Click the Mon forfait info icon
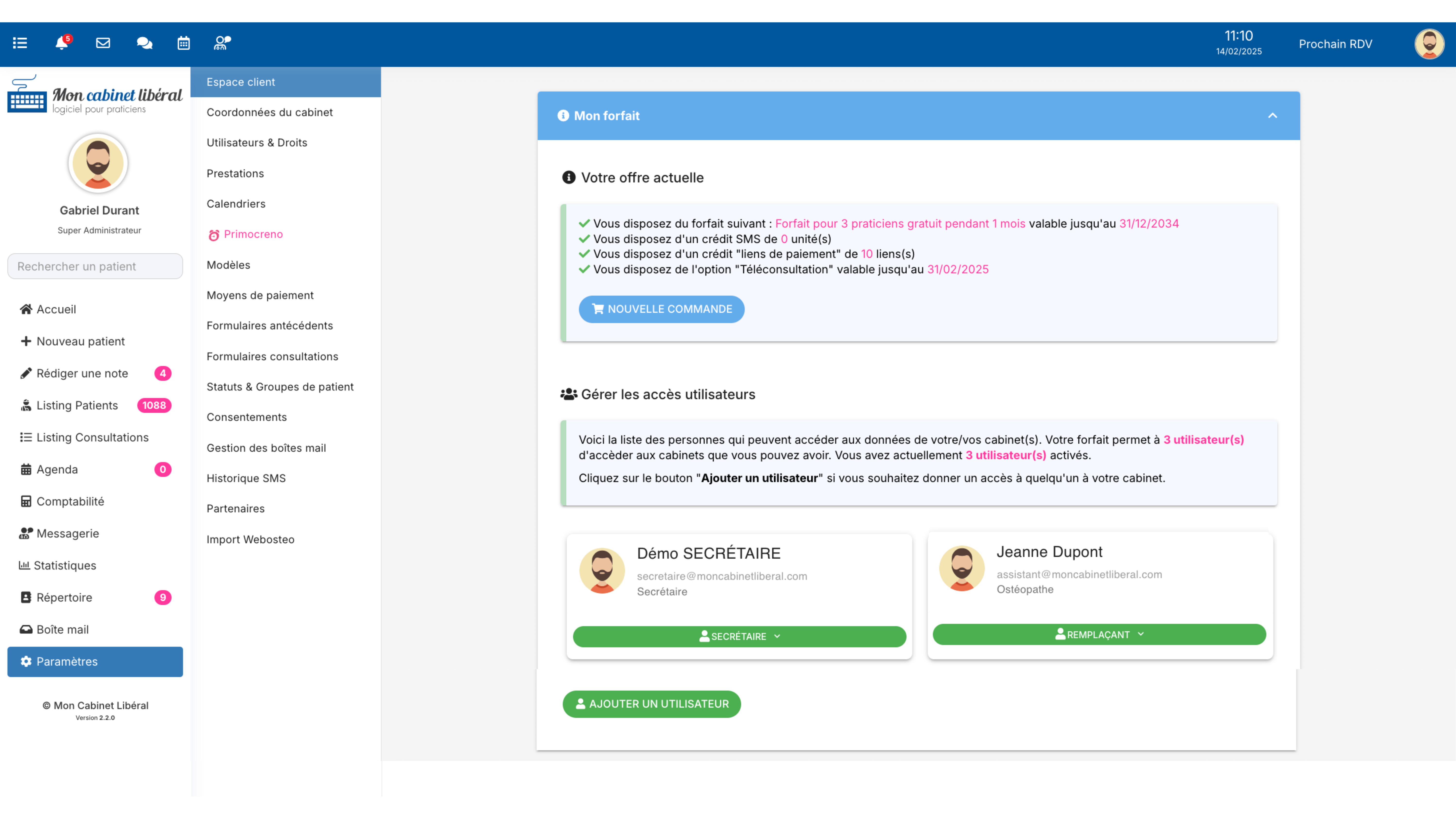The image size is (1456, 819). click(563, 116)
